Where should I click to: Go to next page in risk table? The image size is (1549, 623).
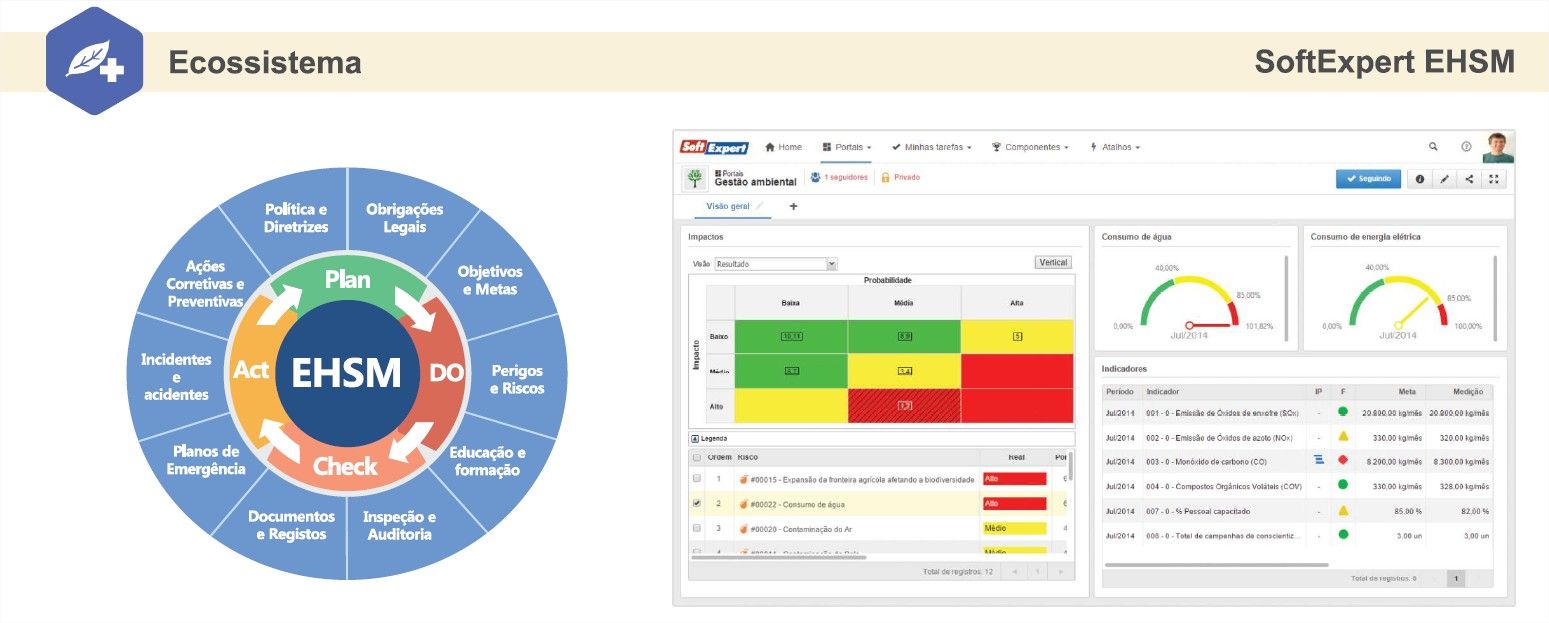pos(1061,572)
